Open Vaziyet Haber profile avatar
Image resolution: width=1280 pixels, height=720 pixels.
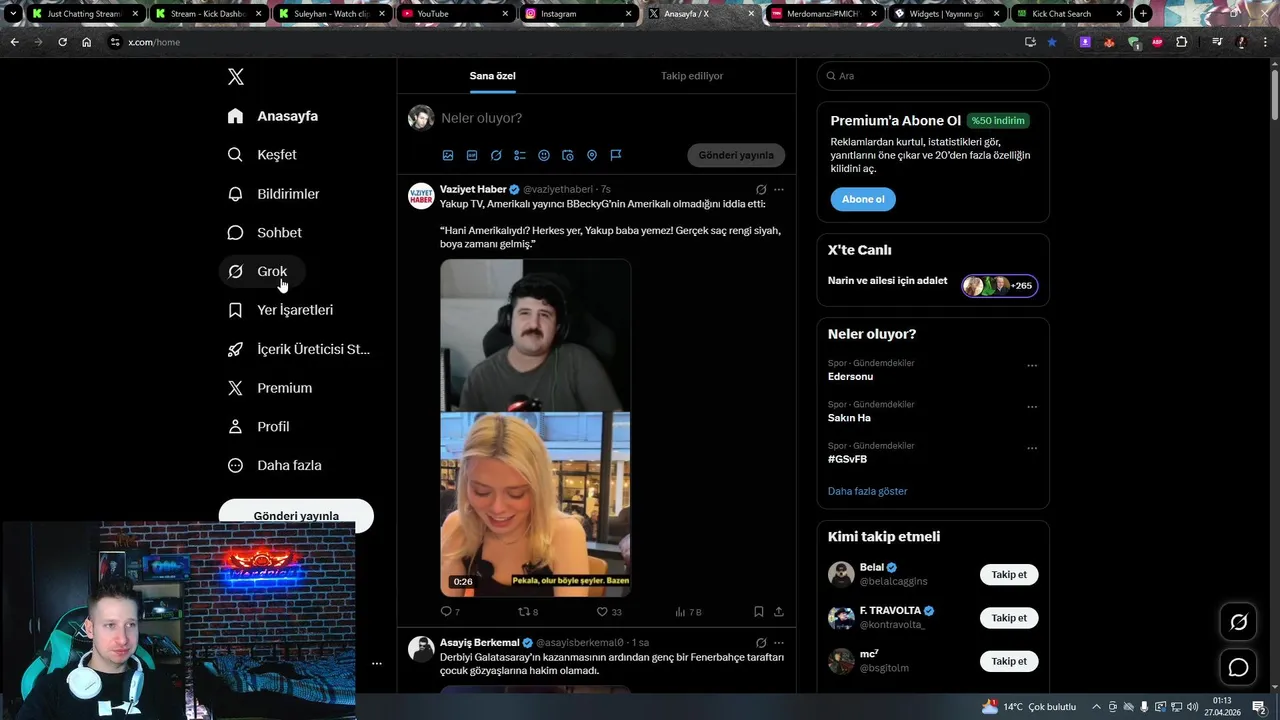click(421, 196)
